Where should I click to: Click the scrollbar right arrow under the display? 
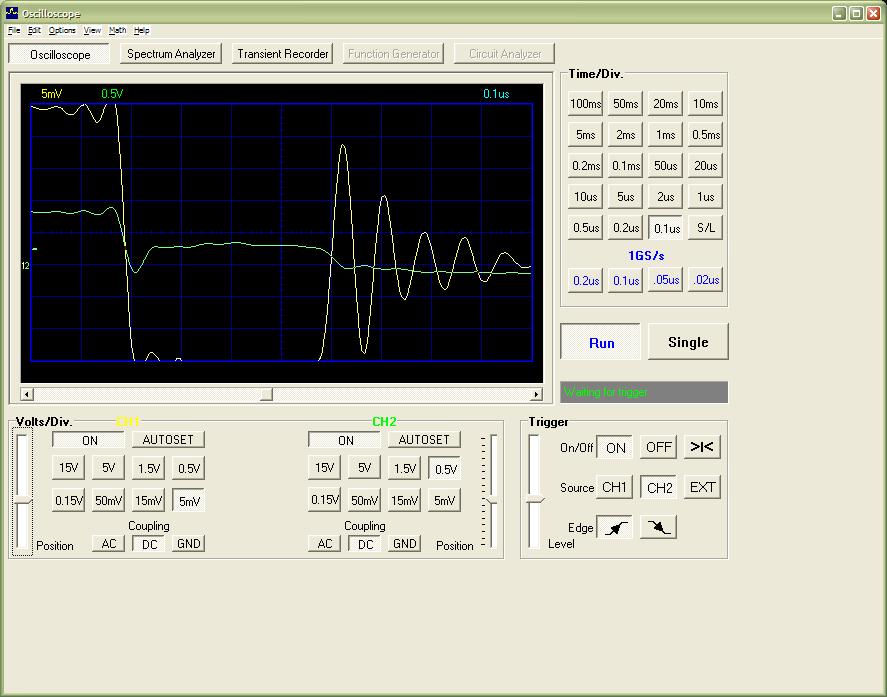point(536,394)
